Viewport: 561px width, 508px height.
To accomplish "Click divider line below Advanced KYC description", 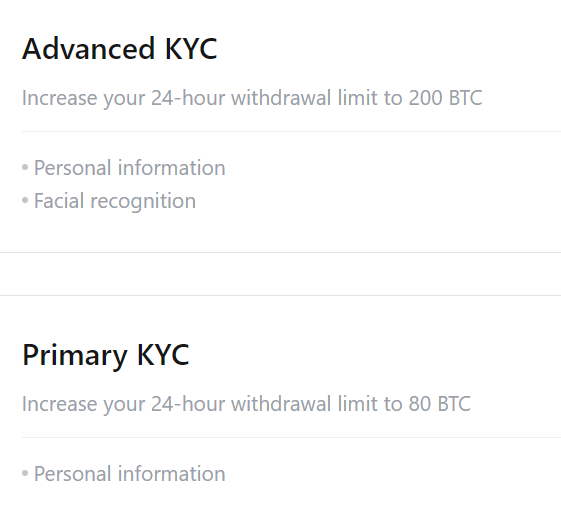I will click(x=291, y=131).
